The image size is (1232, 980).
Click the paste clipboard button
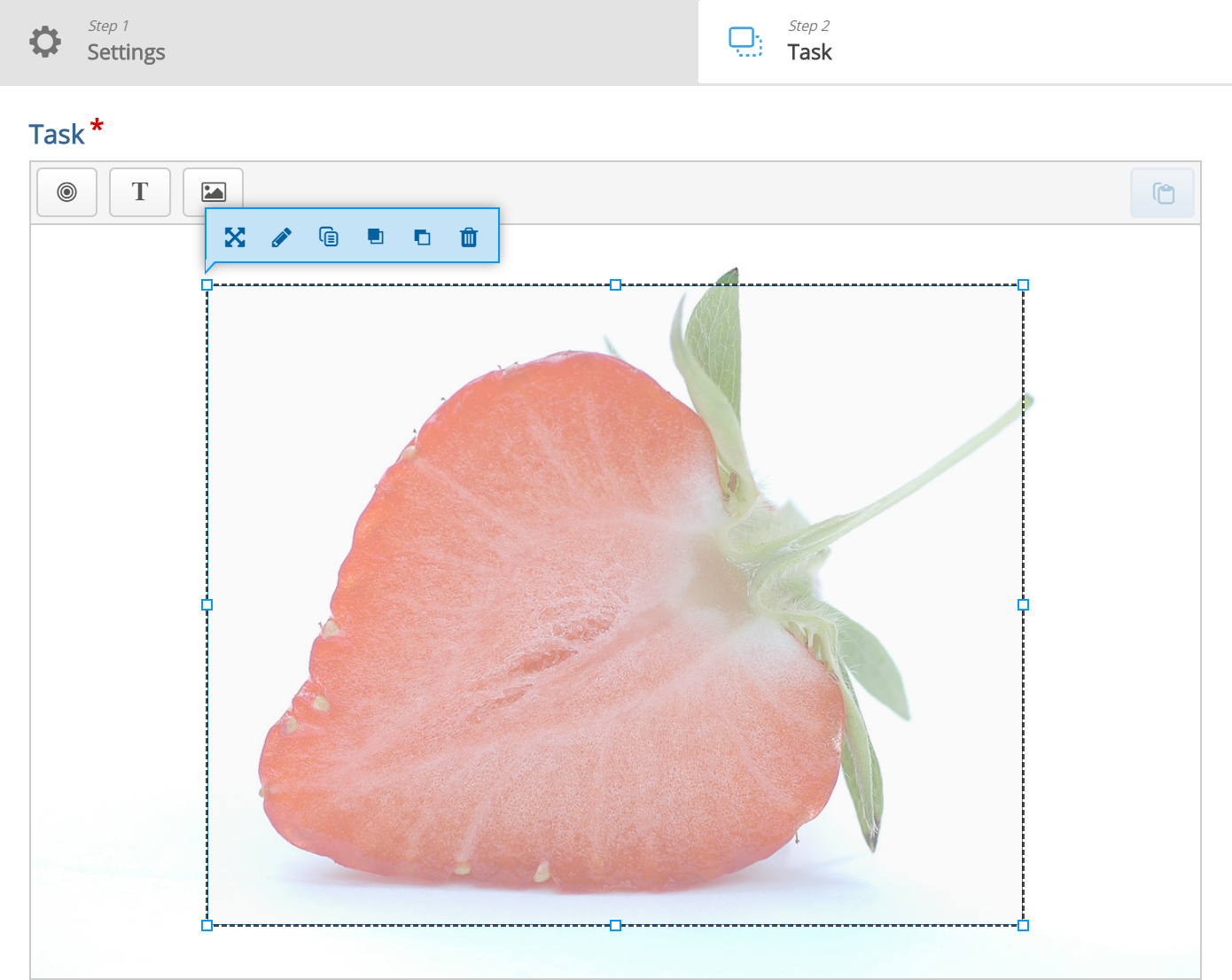tap(1163, 192)
